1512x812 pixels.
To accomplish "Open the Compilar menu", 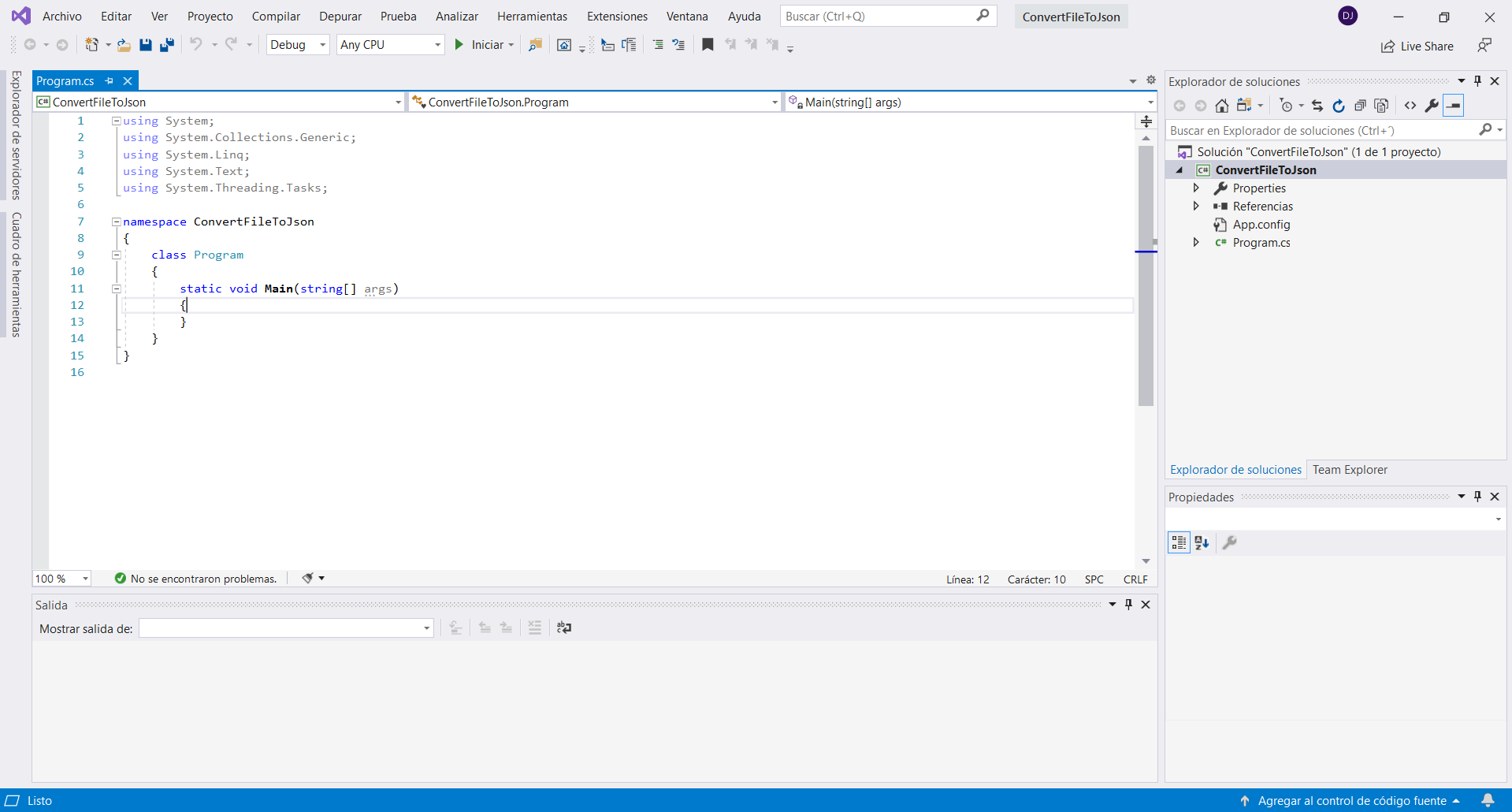I will point(276,17).
